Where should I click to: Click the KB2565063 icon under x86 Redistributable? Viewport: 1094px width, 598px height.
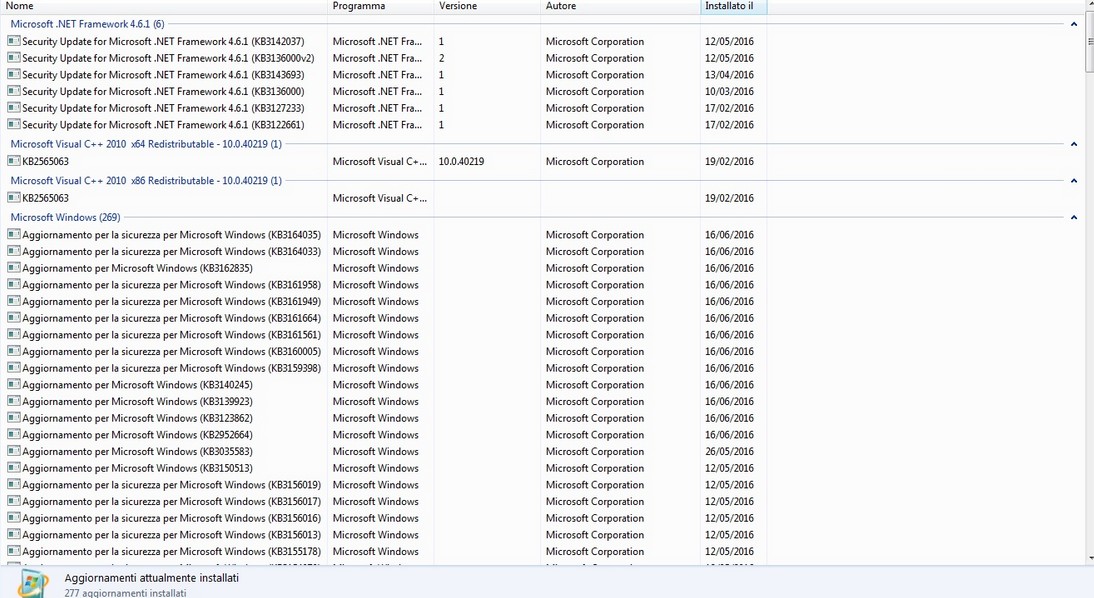(13, 198)
